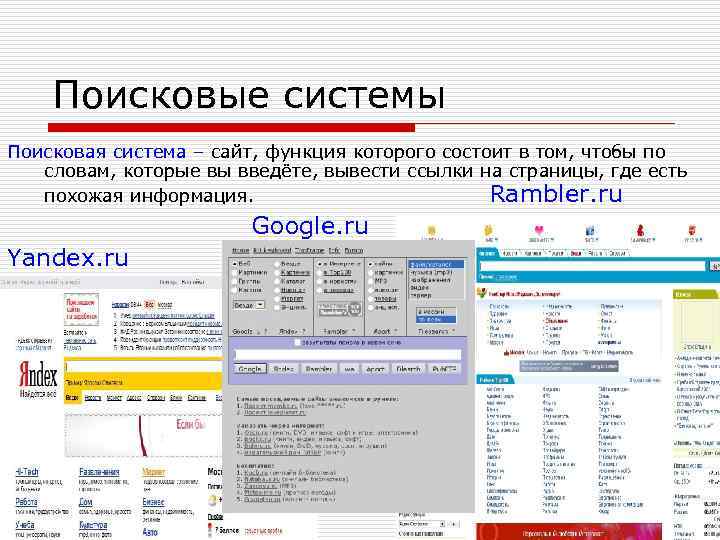
Task: Select the active blue search tab on Rambler
Action: (x=486, y=253)
